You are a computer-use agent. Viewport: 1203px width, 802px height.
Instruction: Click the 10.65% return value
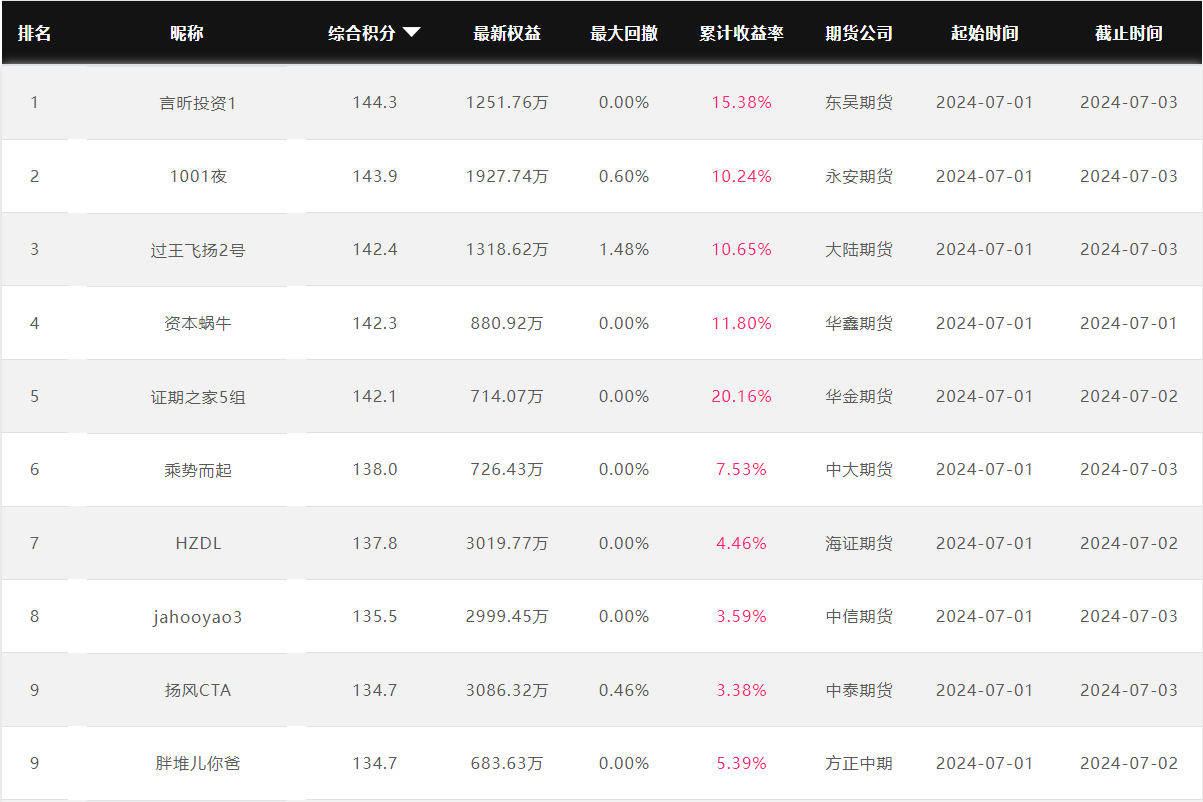tap(742, 249)
